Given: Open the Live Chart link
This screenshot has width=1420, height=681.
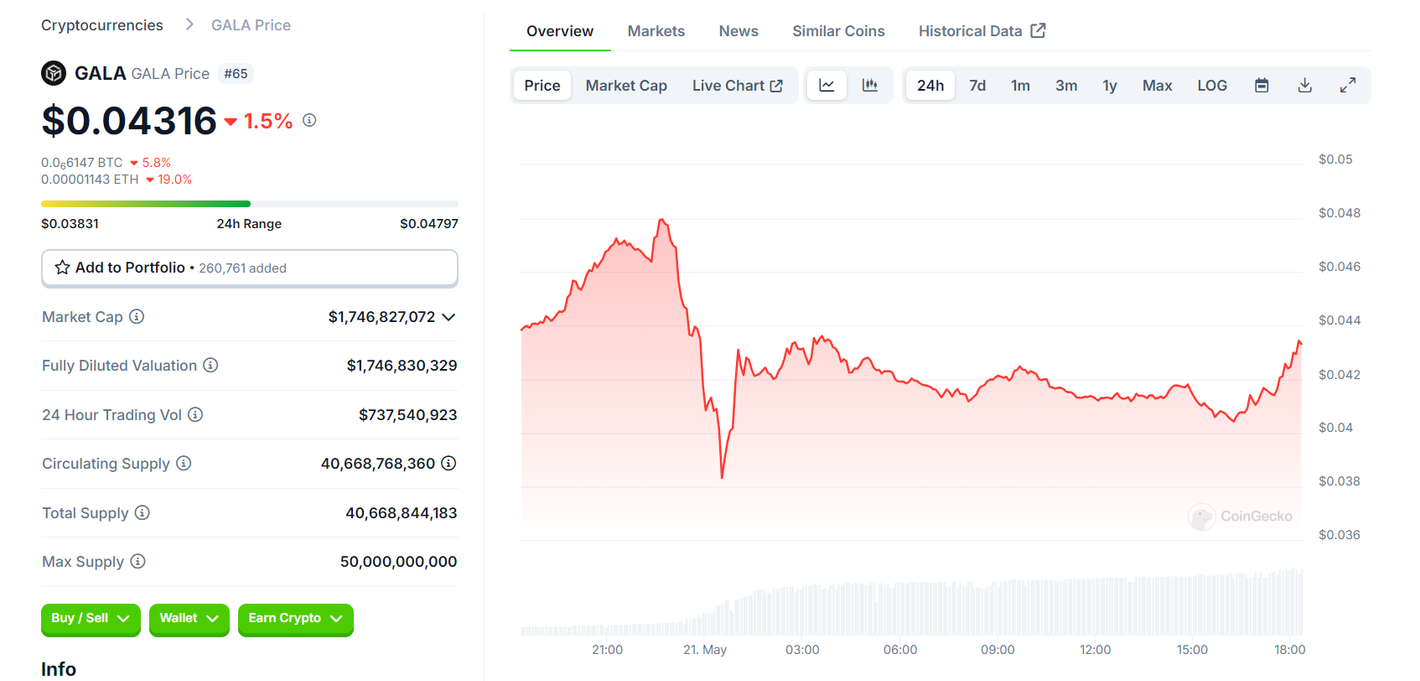Looking at the screenshot, I should point(738,85).
